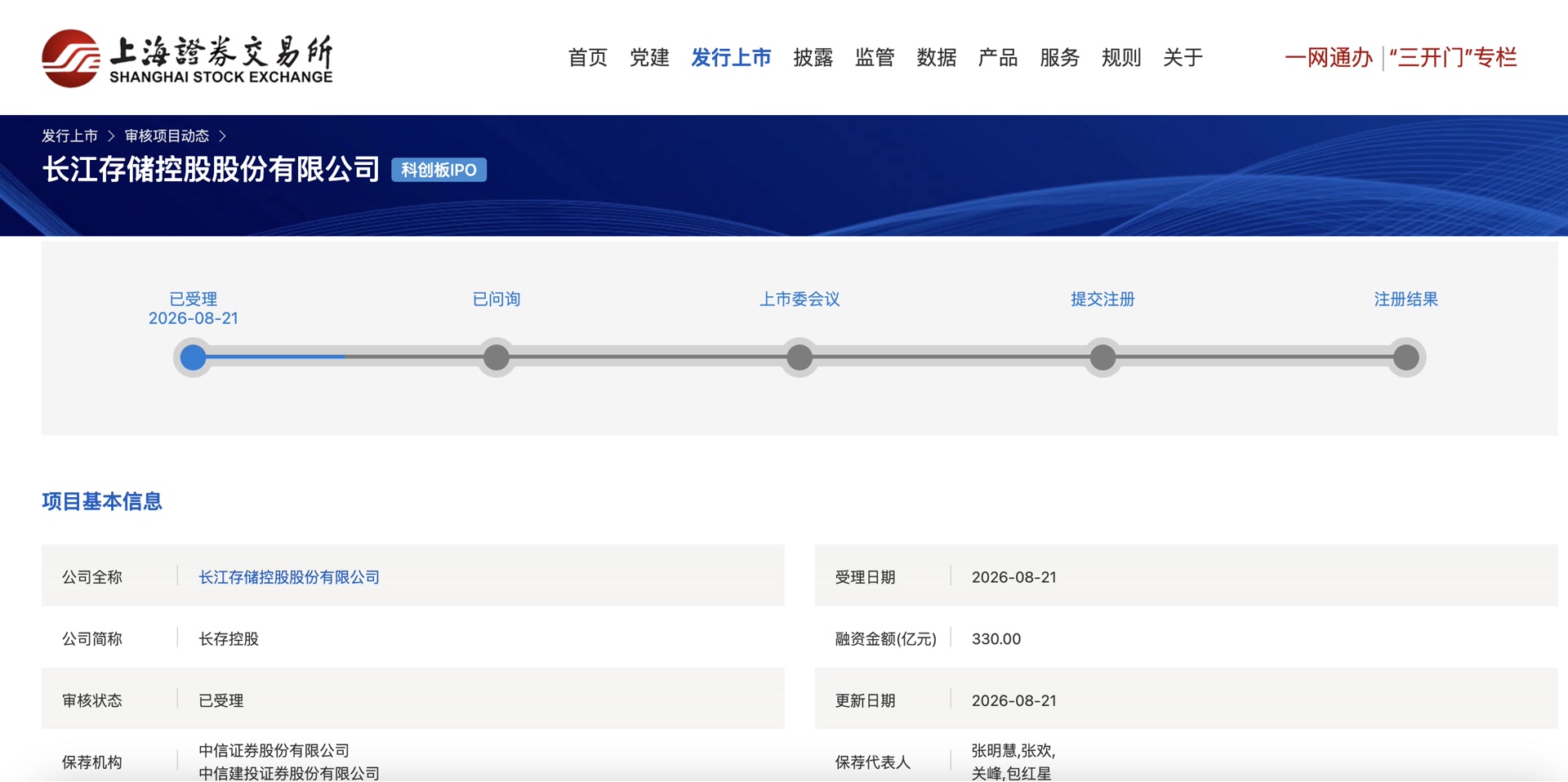Click the 张明慧,张欢, representatives text
1568x782 pixels.
pos(1013,751)
